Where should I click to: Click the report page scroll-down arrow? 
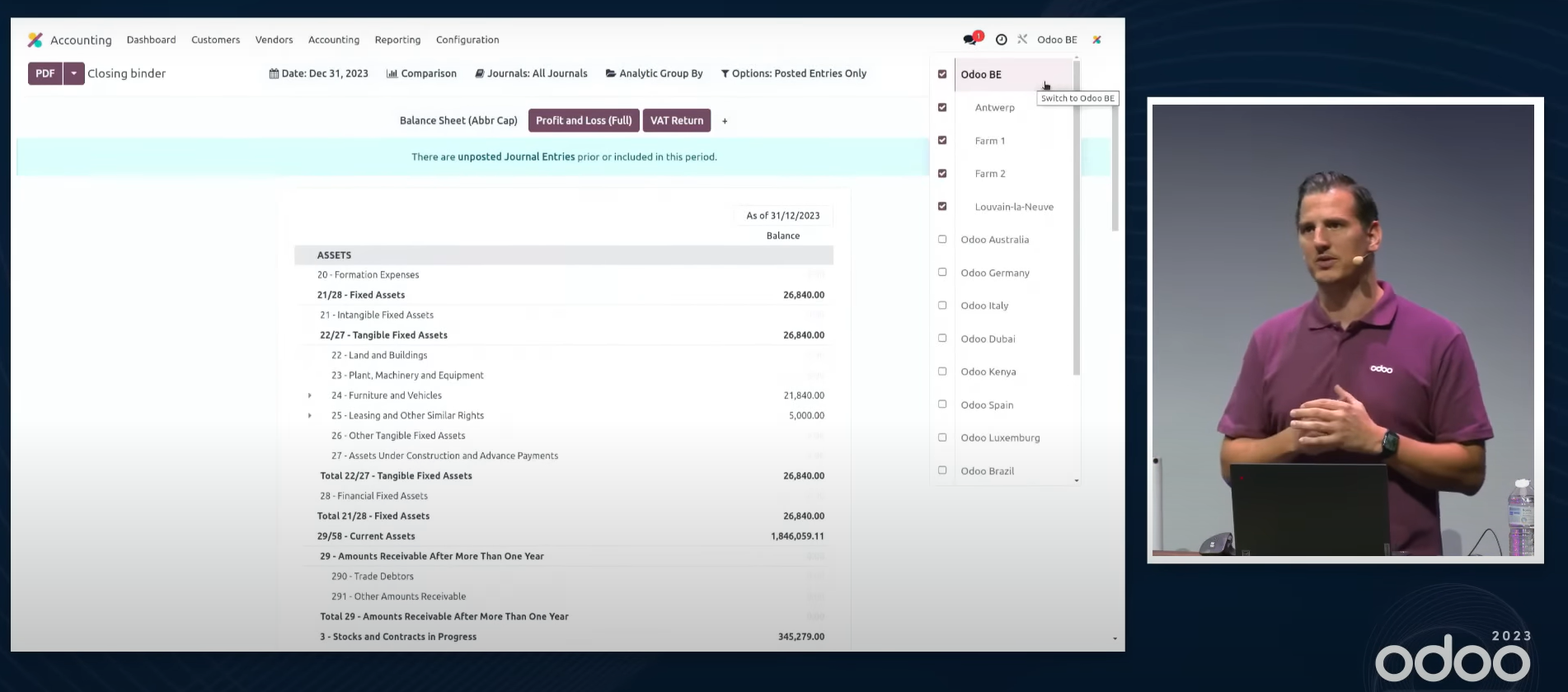1115,638
